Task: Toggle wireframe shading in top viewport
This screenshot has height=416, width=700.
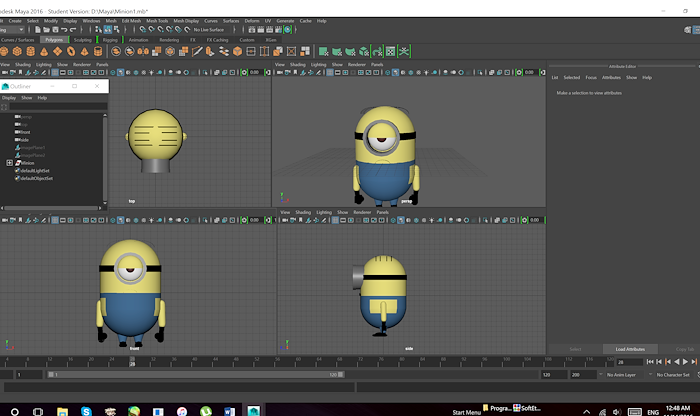Action: (x=113, y=72)
